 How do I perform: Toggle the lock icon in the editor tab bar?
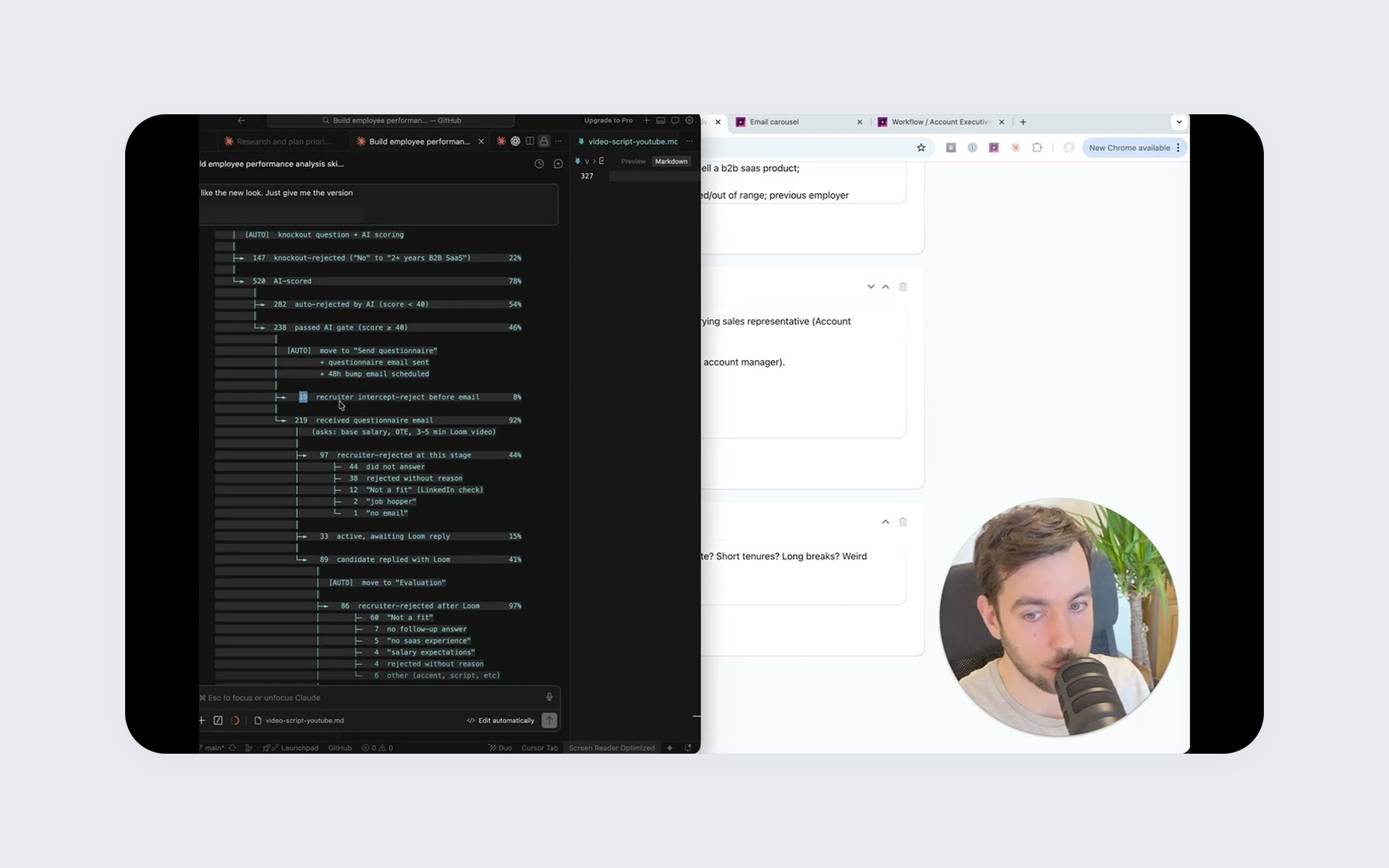544,141
